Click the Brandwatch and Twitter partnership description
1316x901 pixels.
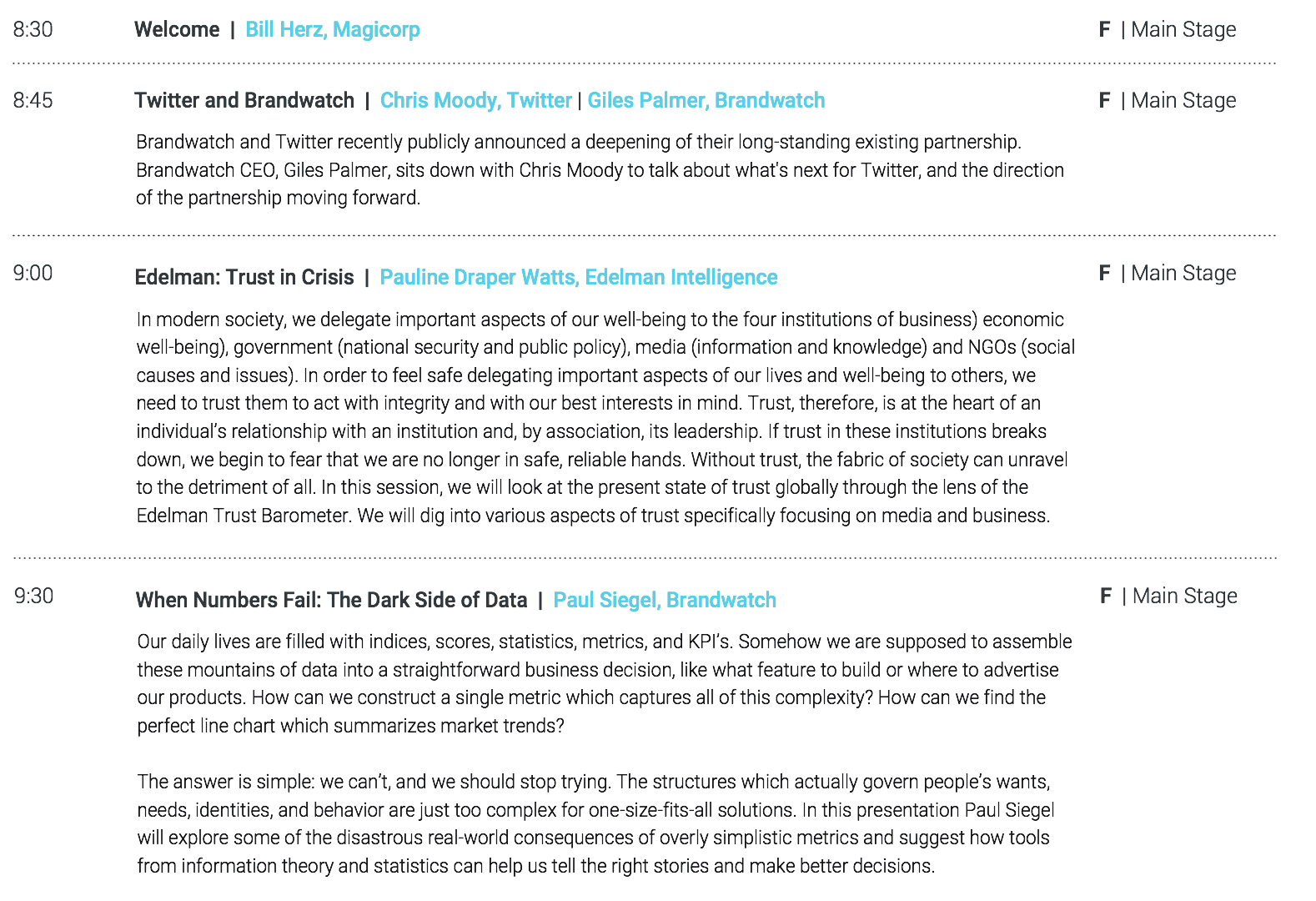click(x=599, y=170)
